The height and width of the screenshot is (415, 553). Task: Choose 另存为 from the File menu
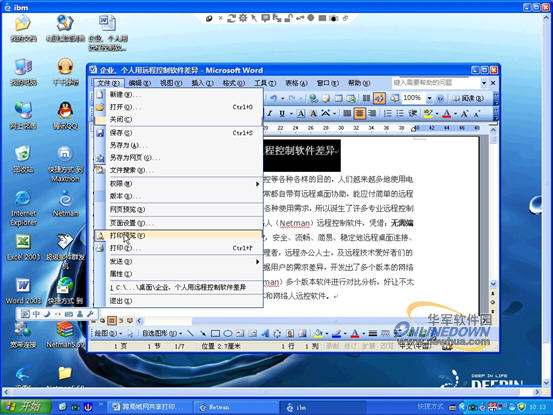178,145
